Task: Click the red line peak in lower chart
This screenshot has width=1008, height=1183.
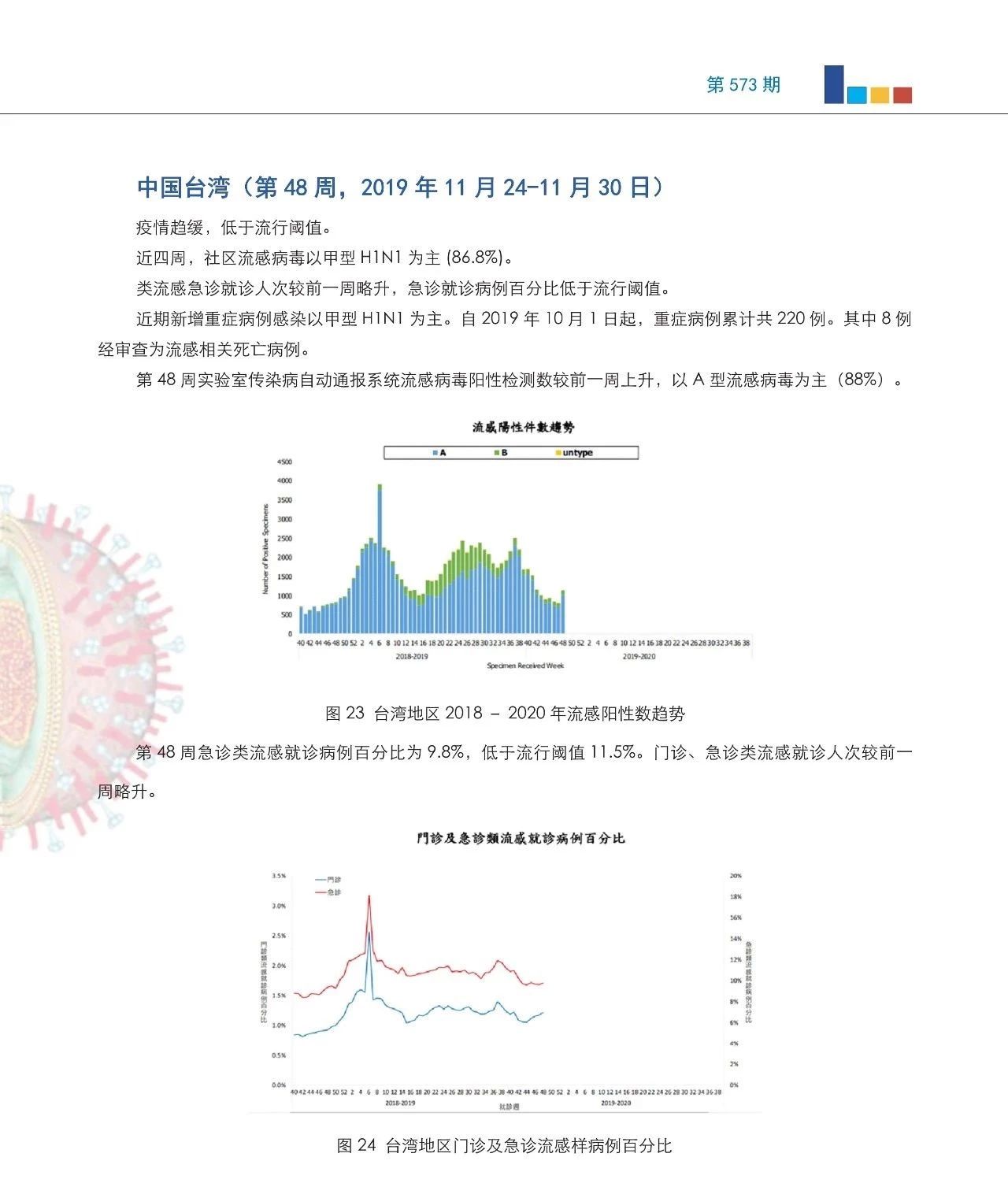Action: pos(369,898)
